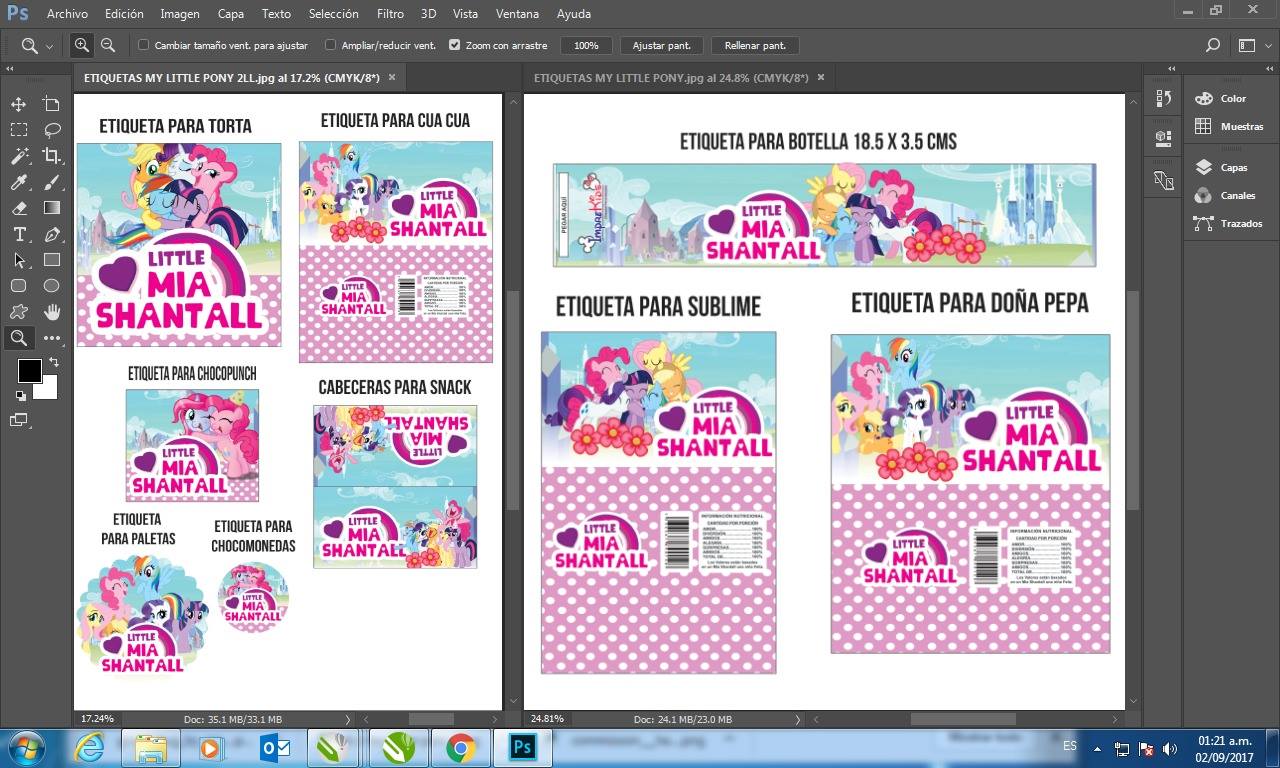The height and width of the screenshot is (768, 1280).
Task: Open the Trazados panel
Action: coord(1229,224)
